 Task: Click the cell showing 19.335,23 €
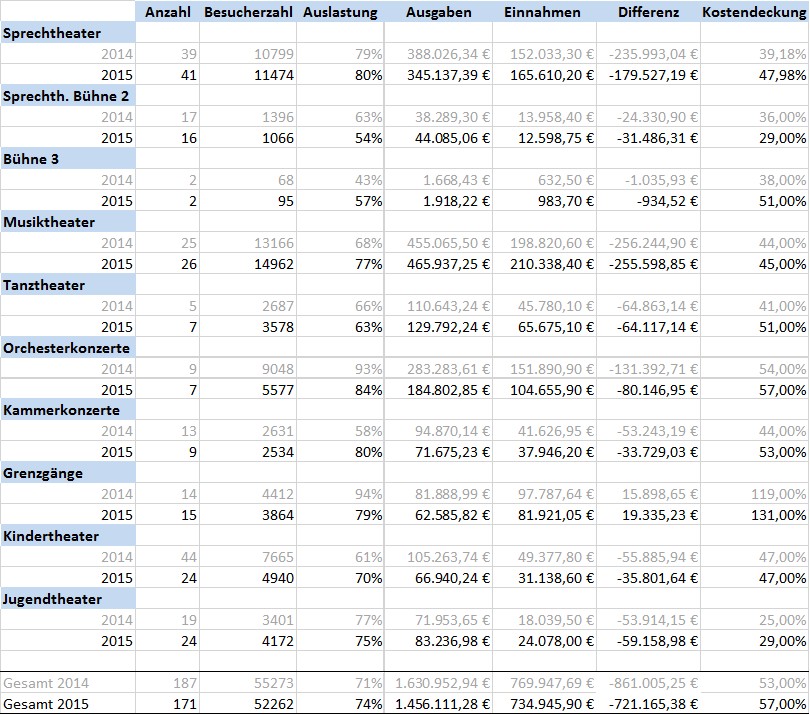(648, 515)
